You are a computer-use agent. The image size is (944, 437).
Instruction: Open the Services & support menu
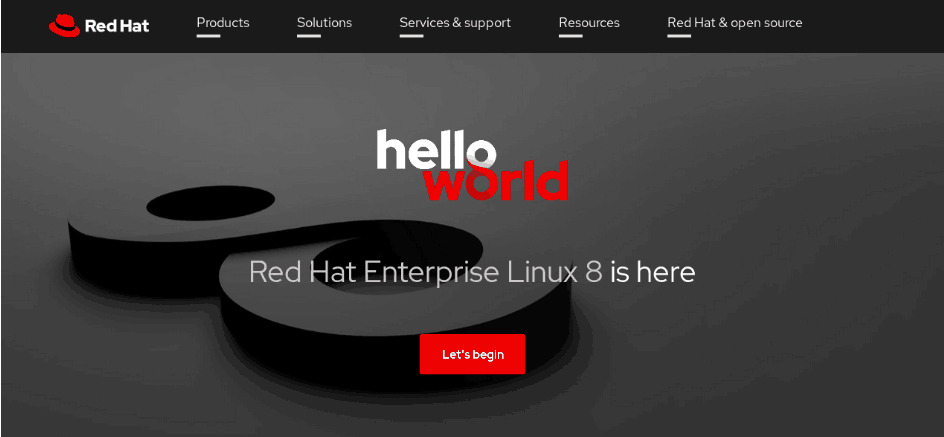[455, 23]
